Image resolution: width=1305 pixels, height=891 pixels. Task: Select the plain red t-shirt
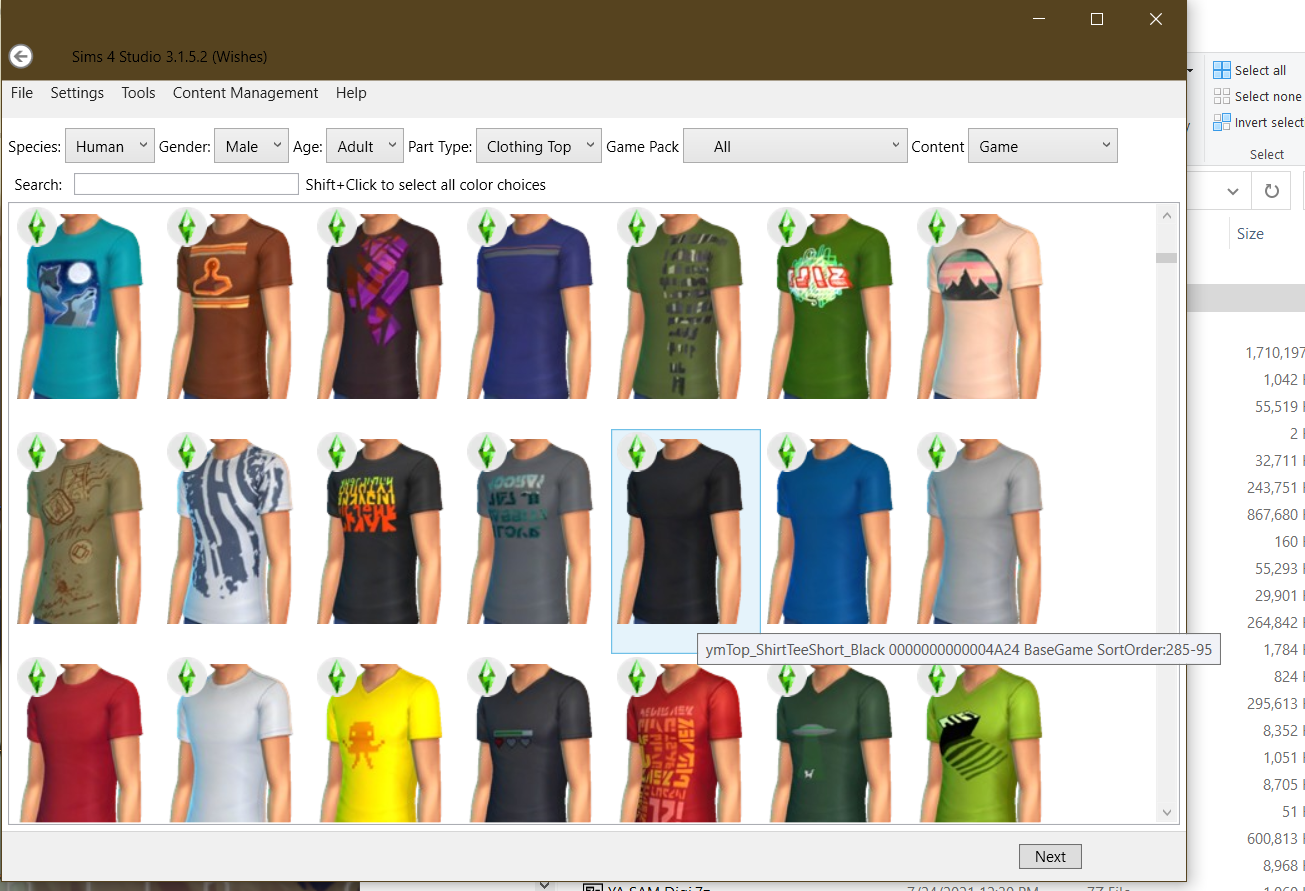click(x=80, y=740)
